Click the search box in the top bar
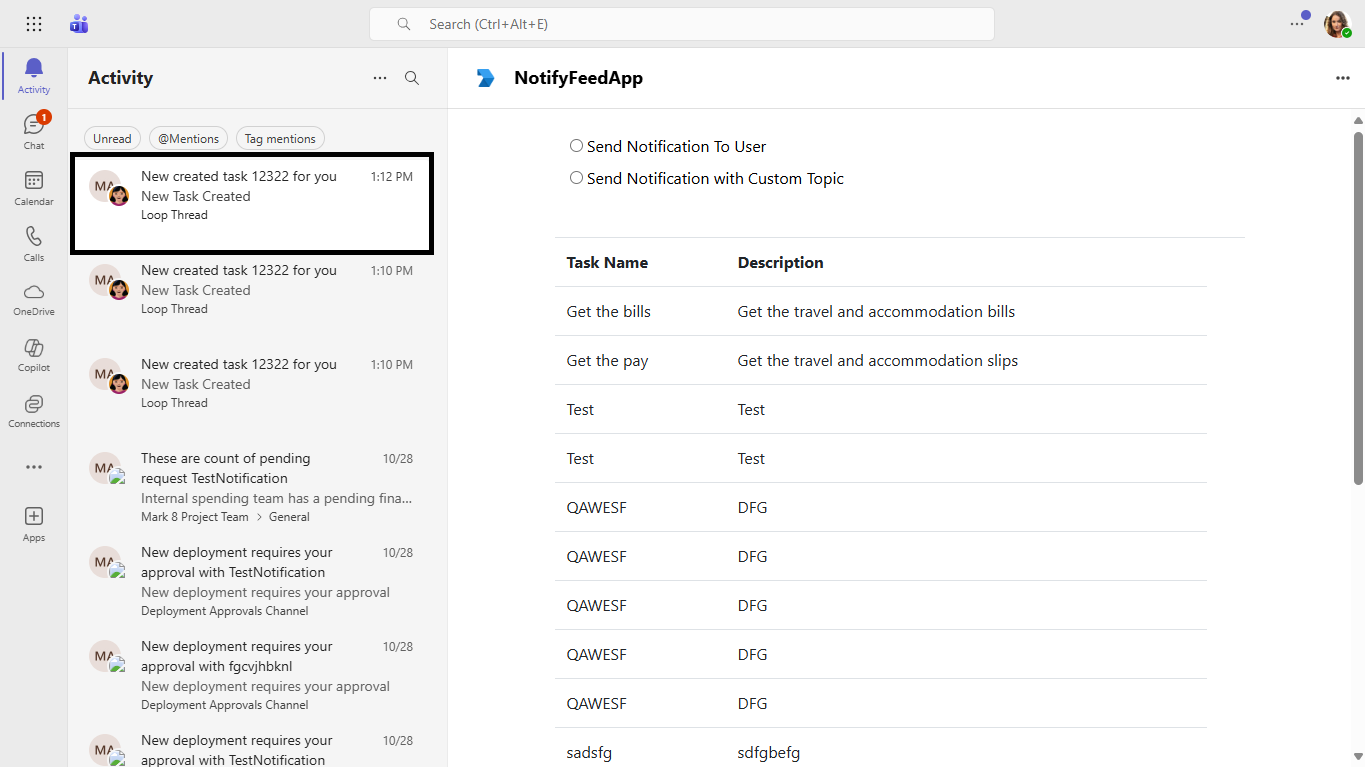Screen dimensions: 1365x767 pos(682,24)
